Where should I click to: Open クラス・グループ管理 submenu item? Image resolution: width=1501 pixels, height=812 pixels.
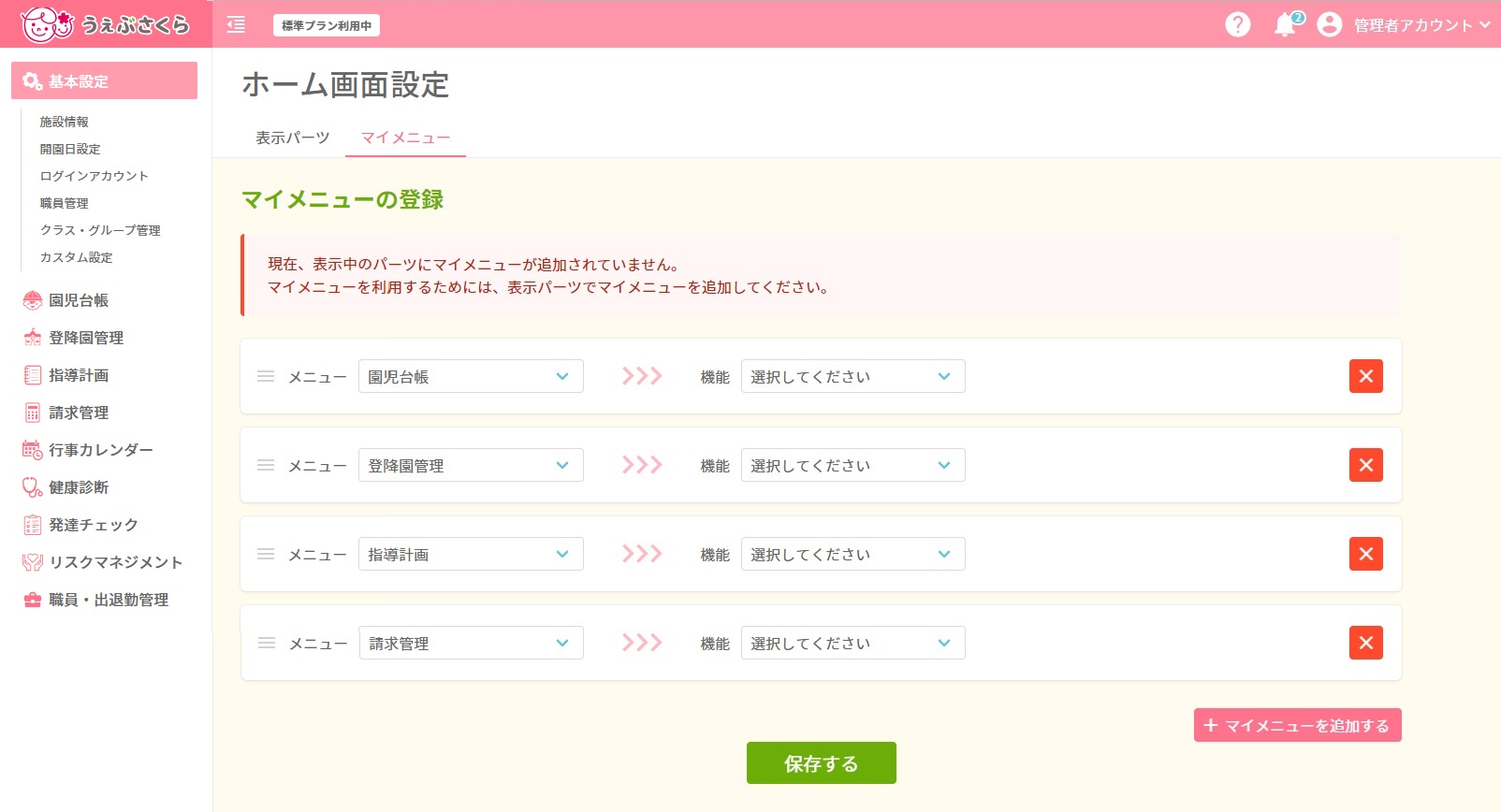100,230
